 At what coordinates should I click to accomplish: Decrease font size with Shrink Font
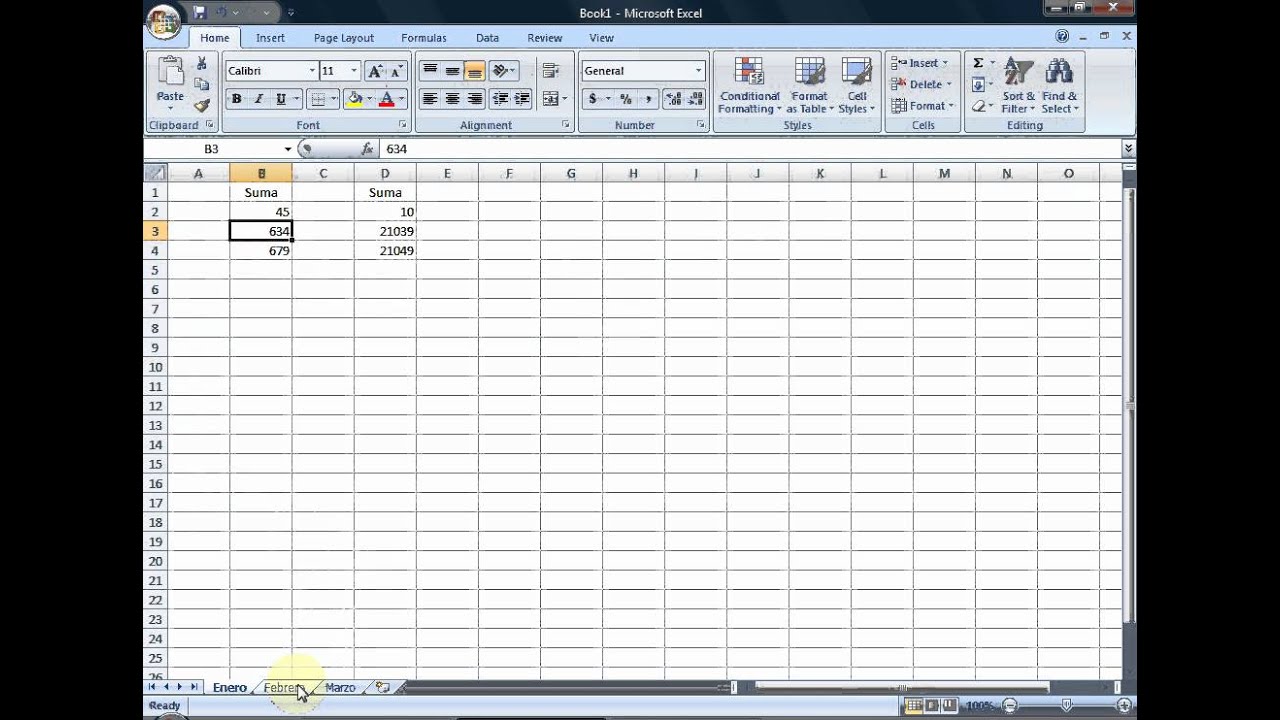pos(396,71)
